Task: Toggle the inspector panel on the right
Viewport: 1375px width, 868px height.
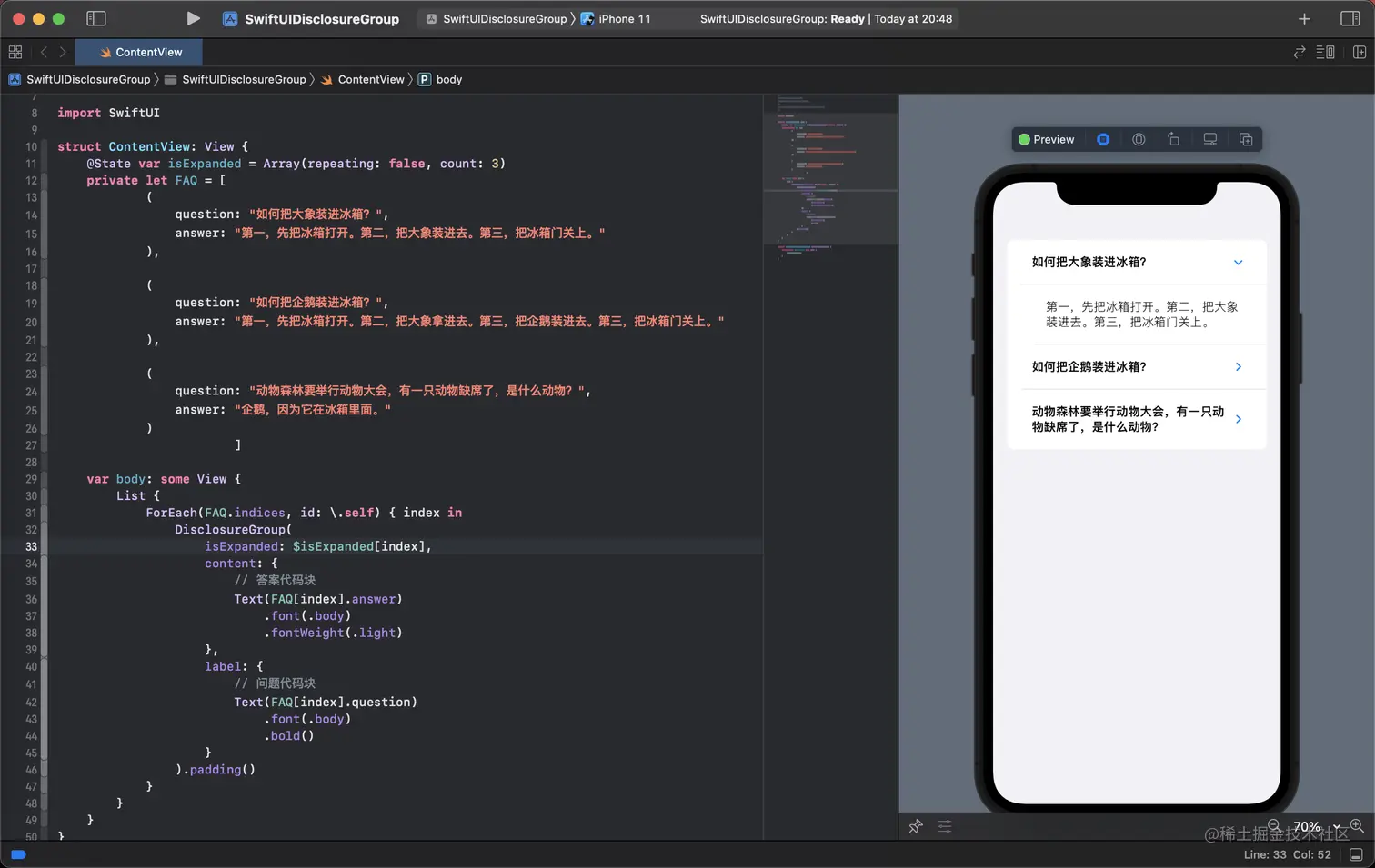Action: (x=1350, y=18)
